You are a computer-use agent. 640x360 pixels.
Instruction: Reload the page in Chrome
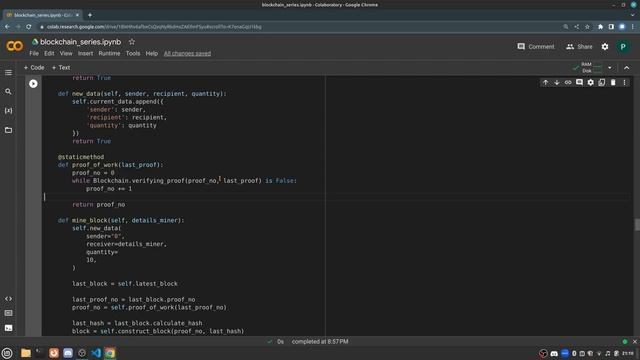29,27
